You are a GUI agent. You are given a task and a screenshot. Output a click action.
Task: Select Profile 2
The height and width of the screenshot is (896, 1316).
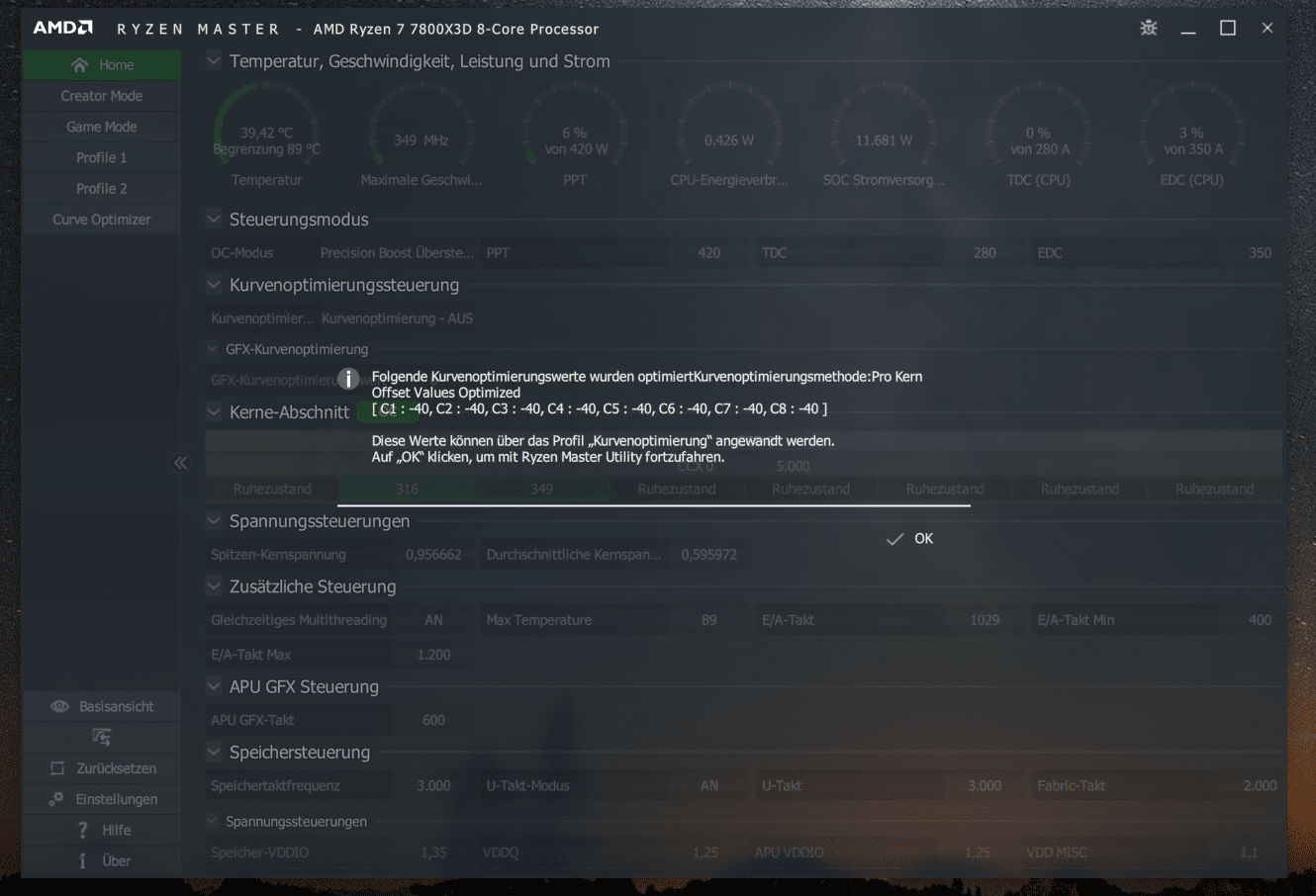coord(102,188)
